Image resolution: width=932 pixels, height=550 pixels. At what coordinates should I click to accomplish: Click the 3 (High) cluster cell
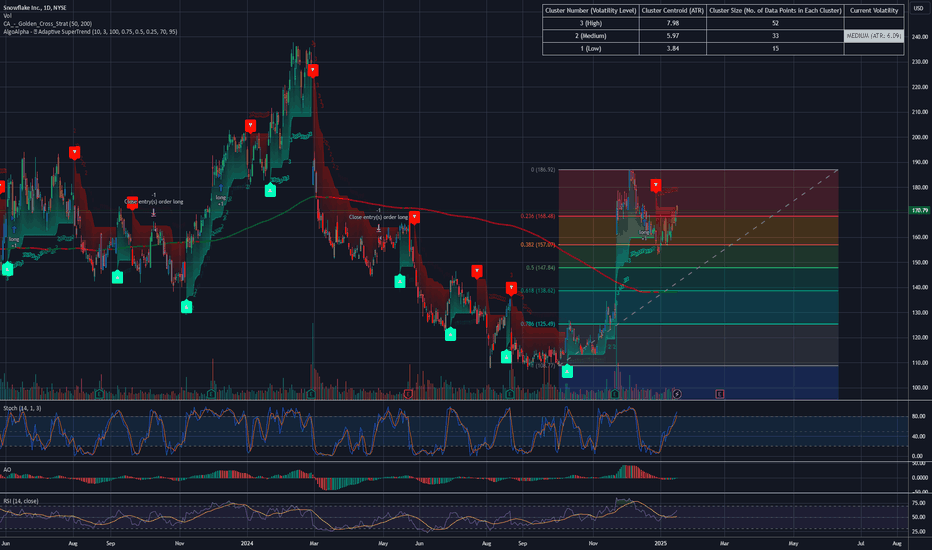point(591,23)
